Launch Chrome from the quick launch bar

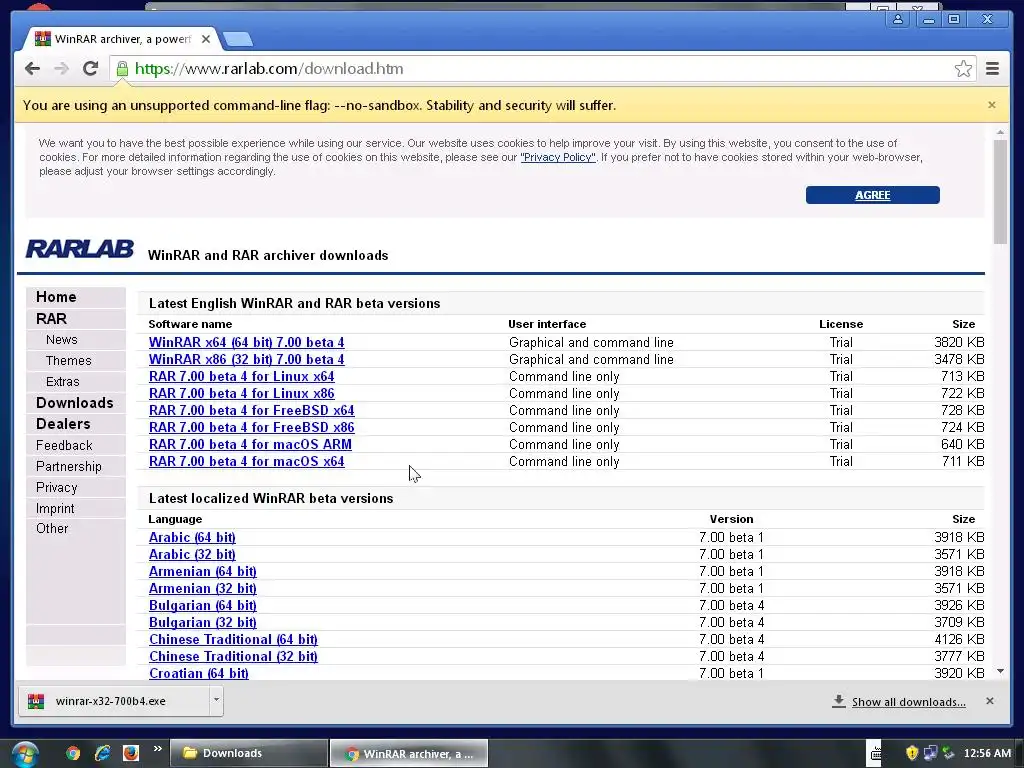tap(72, 754)
